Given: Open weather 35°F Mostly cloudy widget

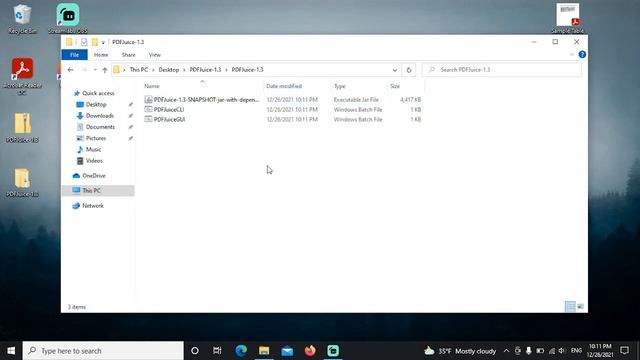Looking at the screenshot, I should [x=460, y=351].
